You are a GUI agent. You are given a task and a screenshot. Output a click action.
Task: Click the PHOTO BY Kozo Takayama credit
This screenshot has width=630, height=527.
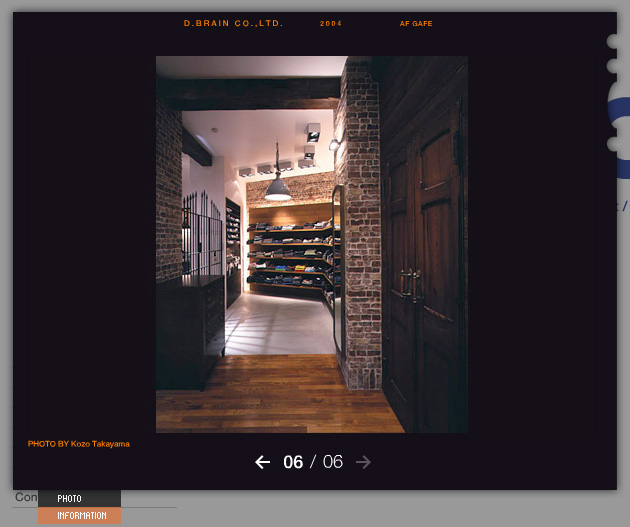click(79, 444)
